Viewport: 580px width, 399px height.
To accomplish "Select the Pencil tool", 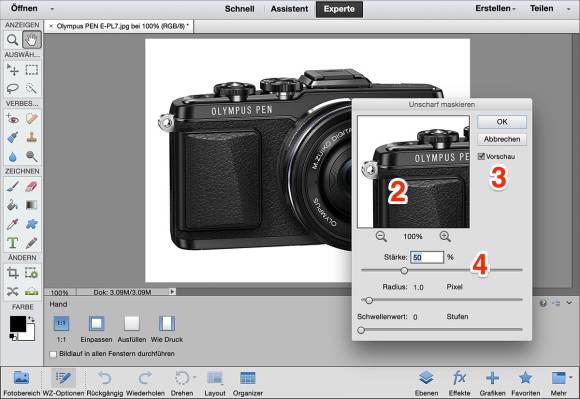I will (x=32, y=243).
